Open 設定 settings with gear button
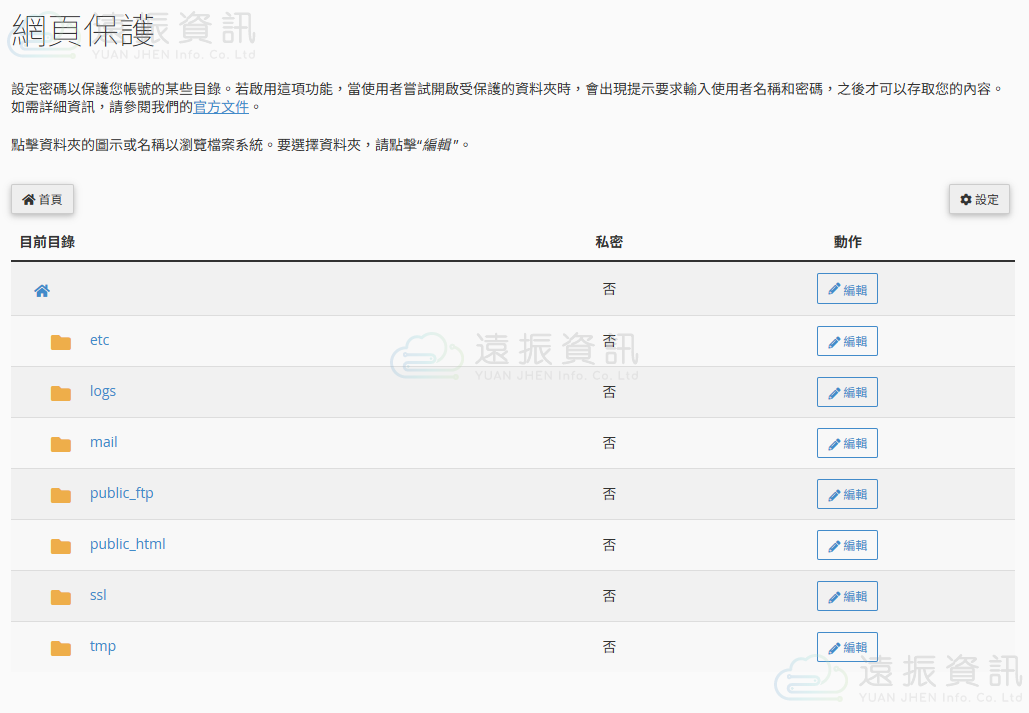Screen dimensions: 1029x713 click(979, 200)
